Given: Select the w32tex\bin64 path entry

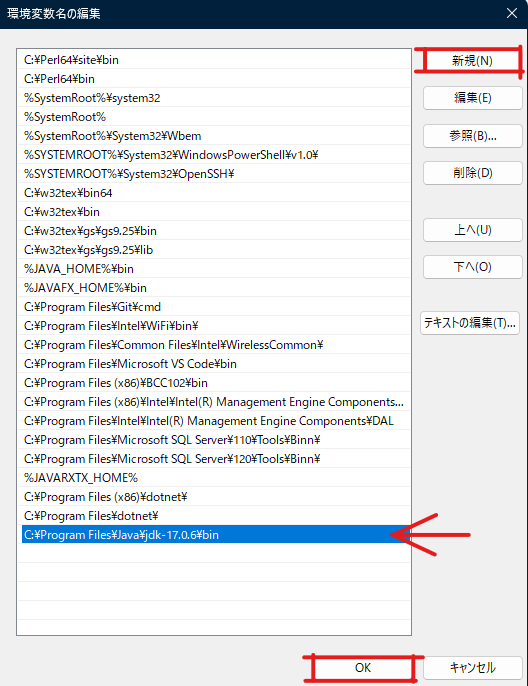Looking at the screenshot, I should (214, 193).
